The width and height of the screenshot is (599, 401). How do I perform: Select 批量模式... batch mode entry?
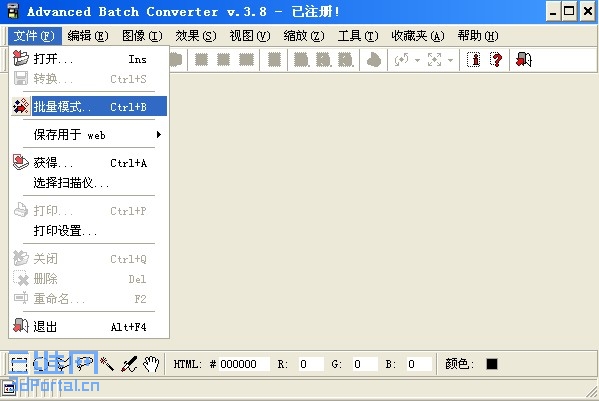click(x=89, y=106)
